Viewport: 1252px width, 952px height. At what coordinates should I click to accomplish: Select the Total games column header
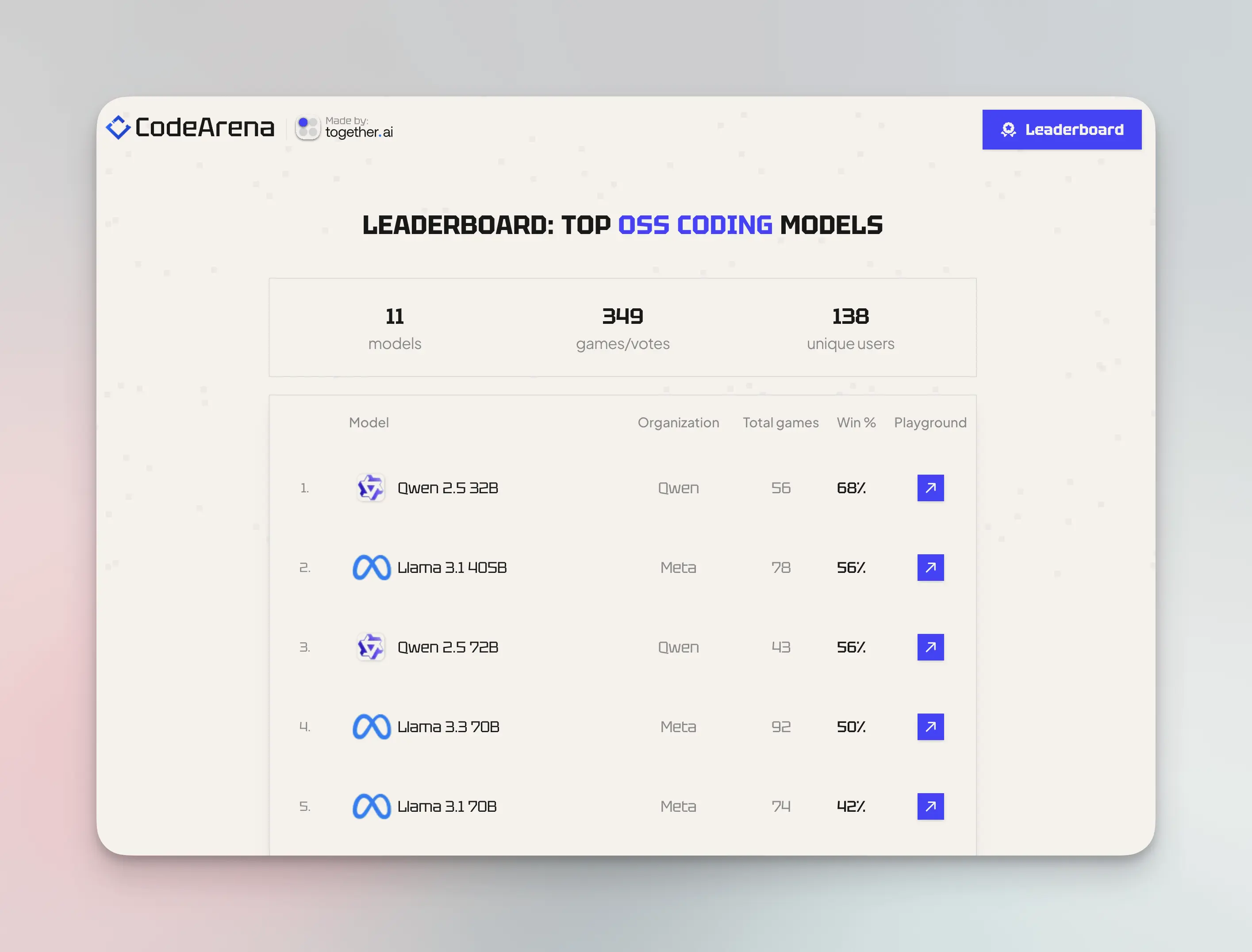point(780,423)
